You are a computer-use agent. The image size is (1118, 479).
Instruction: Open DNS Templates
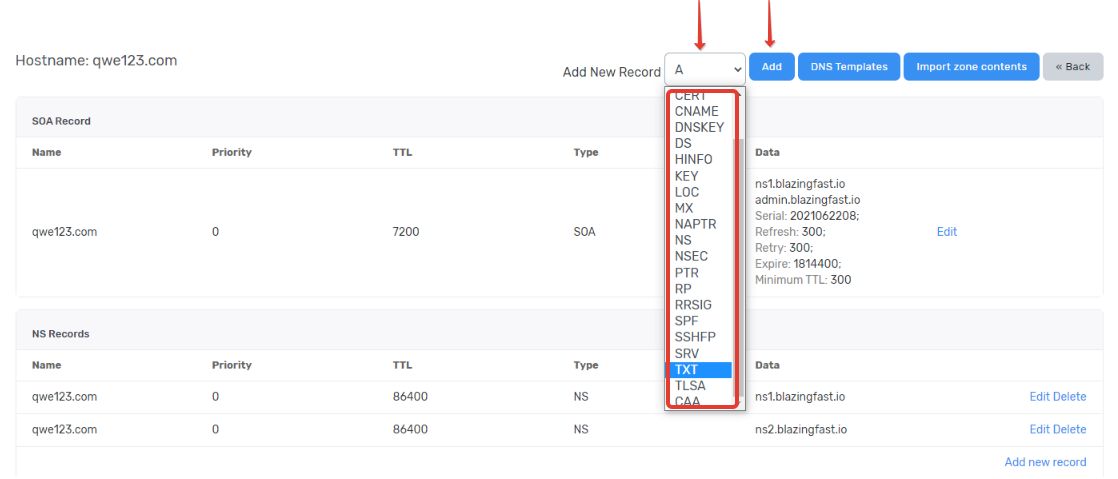pos(848,67)
